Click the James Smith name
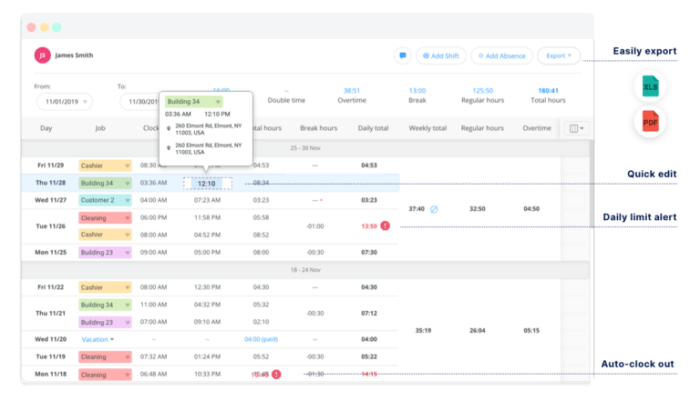This screenshot has height=401, width=700. coord(74,55)
